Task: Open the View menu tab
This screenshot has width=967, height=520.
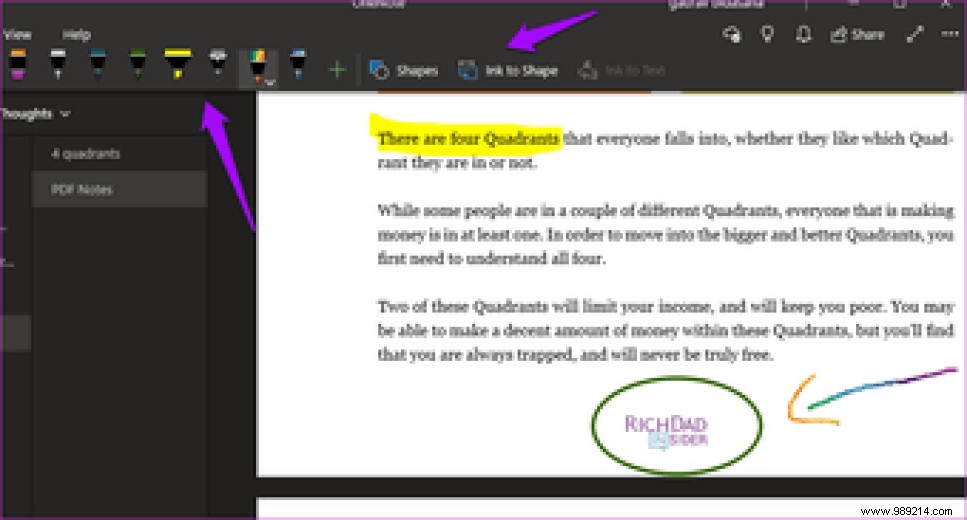Action: (17, 35)
